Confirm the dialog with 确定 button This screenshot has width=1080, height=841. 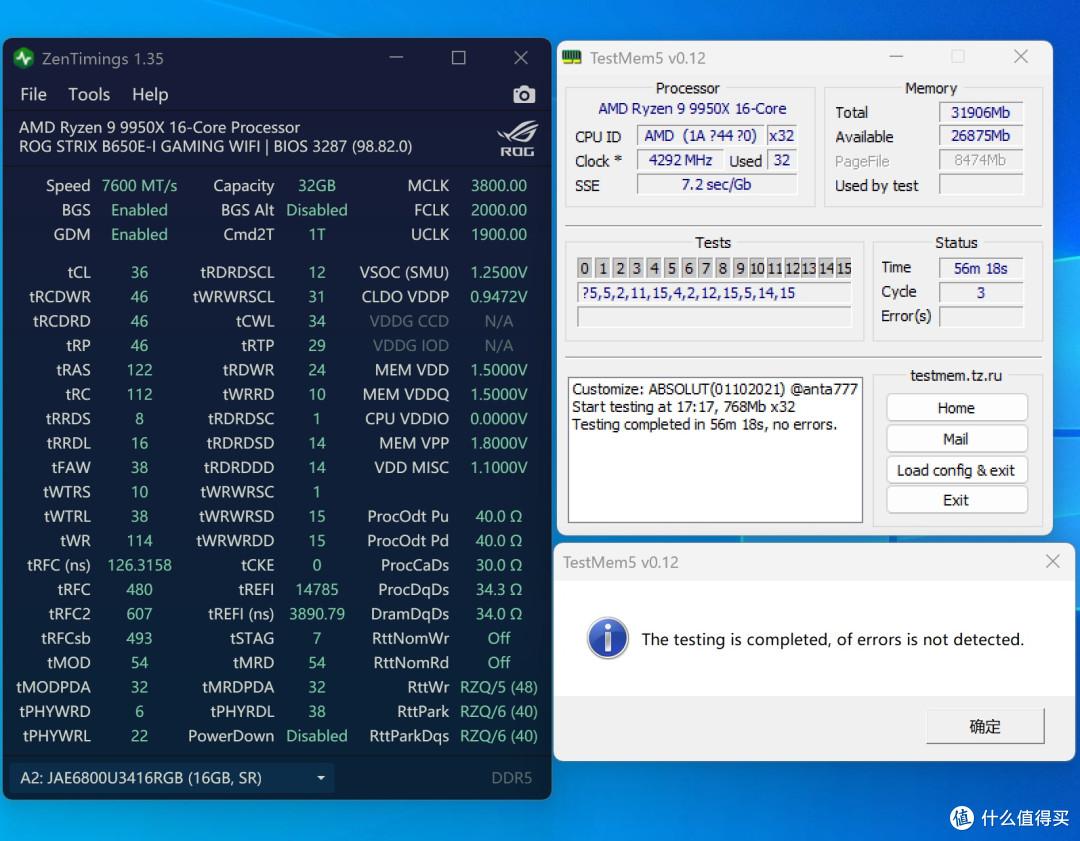coord(985,726)
